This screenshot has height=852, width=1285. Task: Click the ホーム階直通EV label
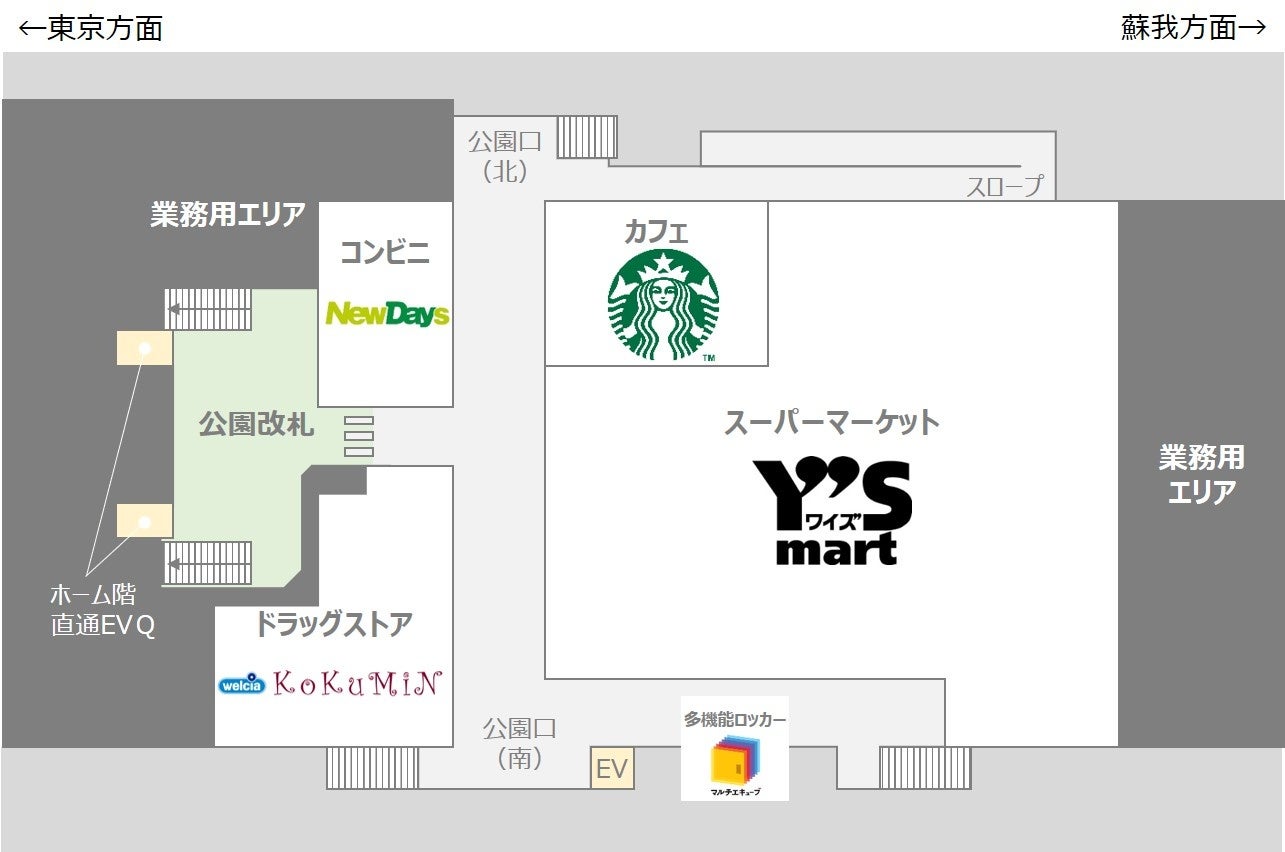pos(102,611)
